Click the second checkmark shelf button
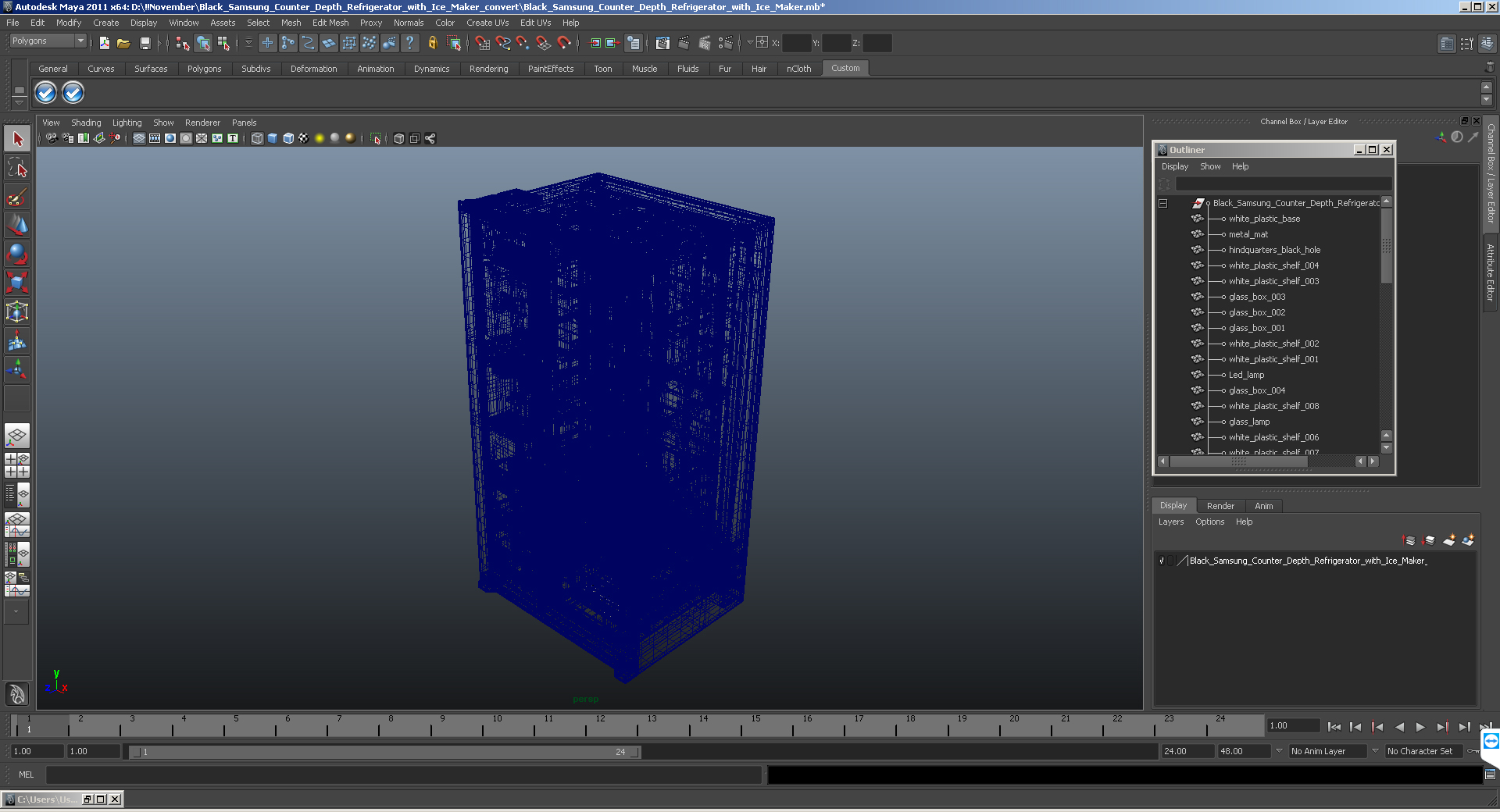 (x=73, y=93)
